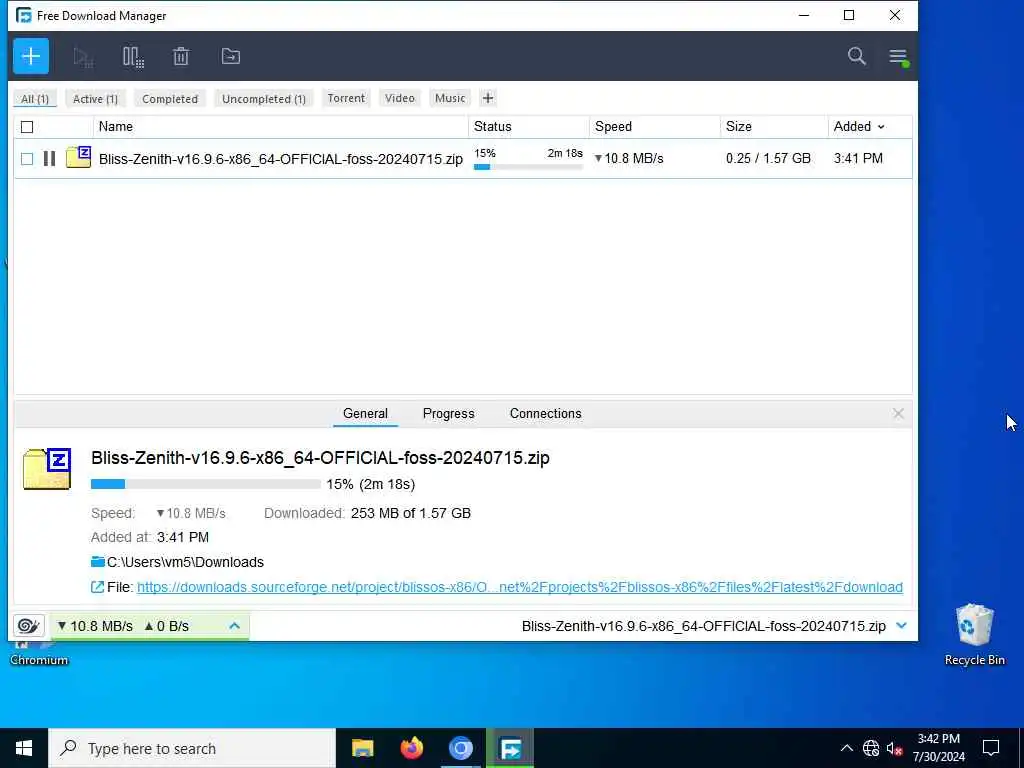
Task: Filter by Uncompleted (1) downloads
Action: pos(264,99)
